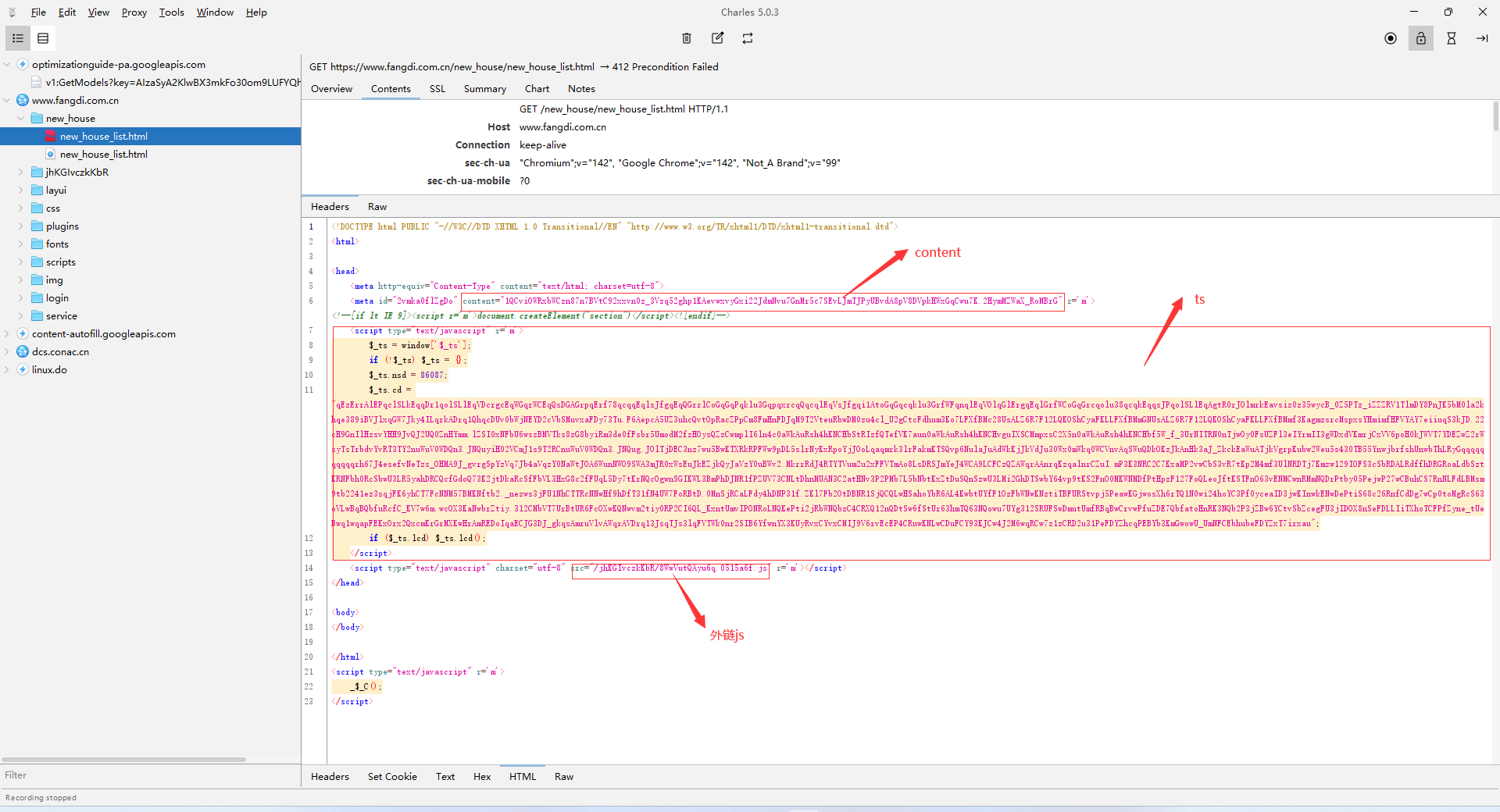Select the bottom response Raw tab
Image resolution: width=1500 pixels, height=812 pixels.
tap(564, 777)
